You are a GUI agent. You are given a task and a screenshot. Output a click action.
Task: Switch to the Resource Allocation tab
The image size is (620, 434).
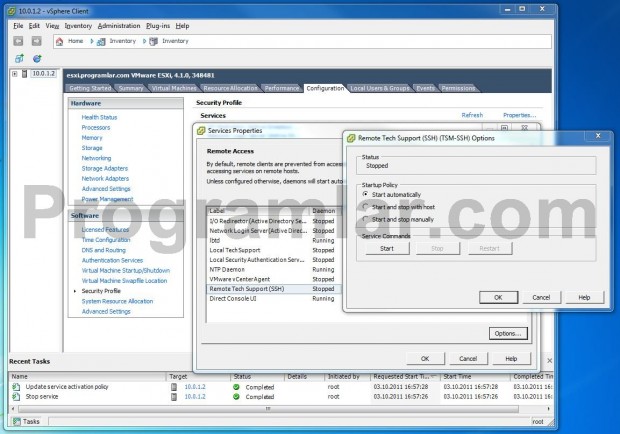tap(231, 88)
